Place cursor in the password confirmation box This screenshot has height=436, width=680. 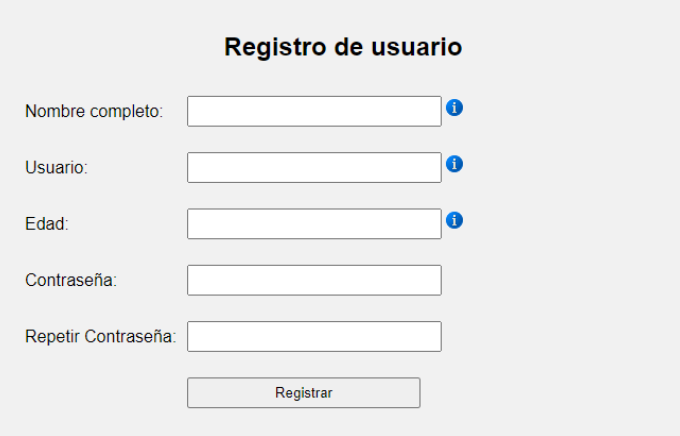(x=314, y=336)
